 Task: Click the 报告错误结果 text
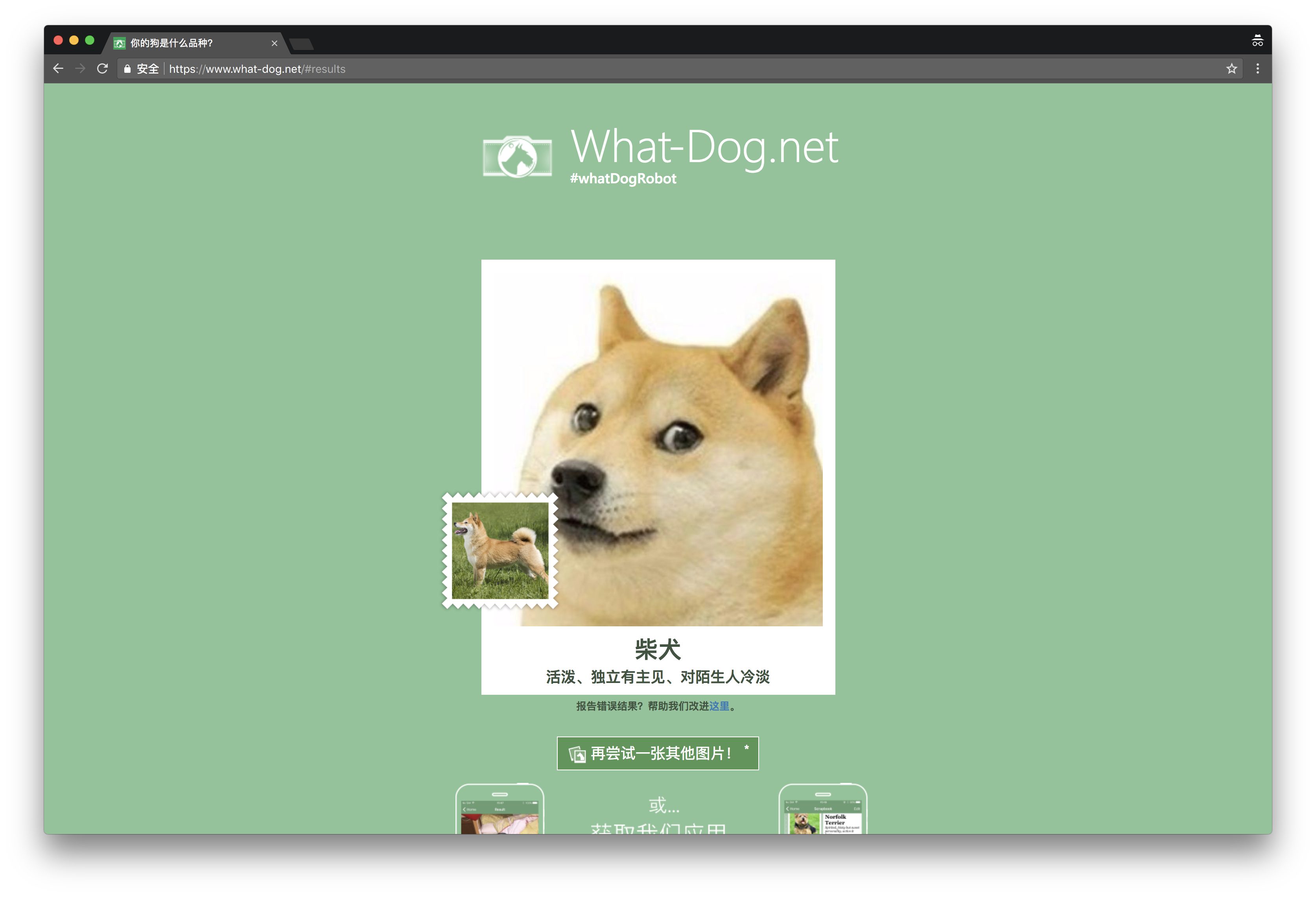pos(609,706)
